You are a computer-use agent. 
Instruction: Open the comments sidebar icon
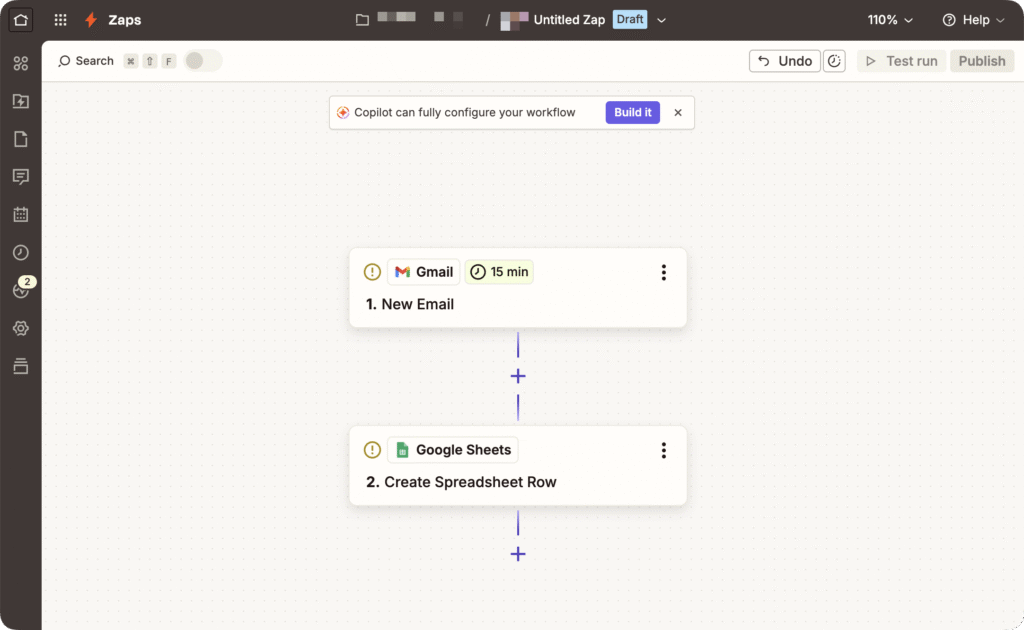point(21,177)
